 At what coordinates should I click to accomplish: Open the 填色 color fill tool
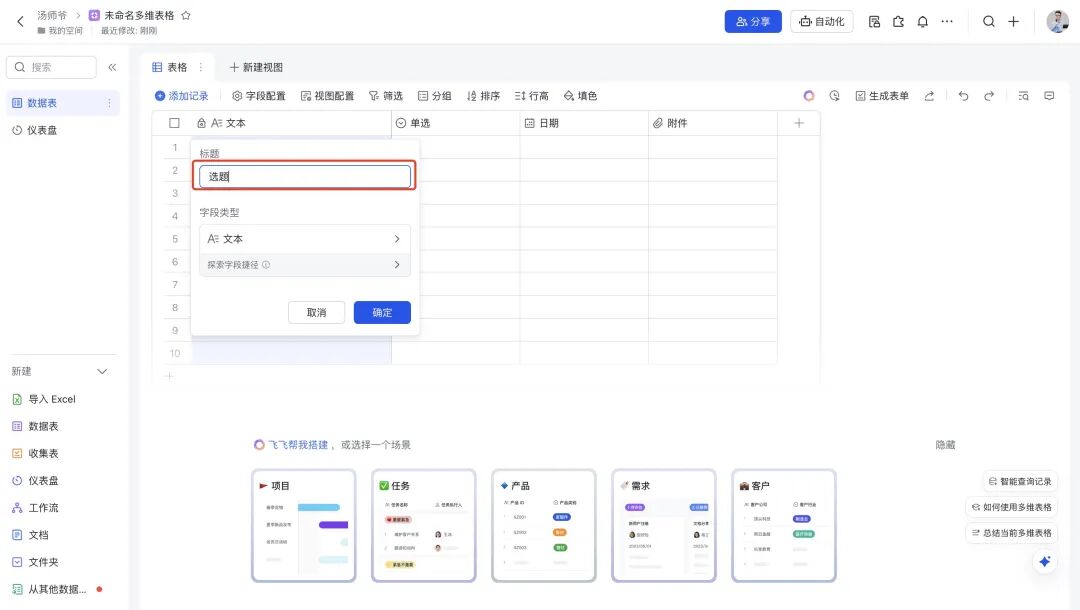coord(580,96)
